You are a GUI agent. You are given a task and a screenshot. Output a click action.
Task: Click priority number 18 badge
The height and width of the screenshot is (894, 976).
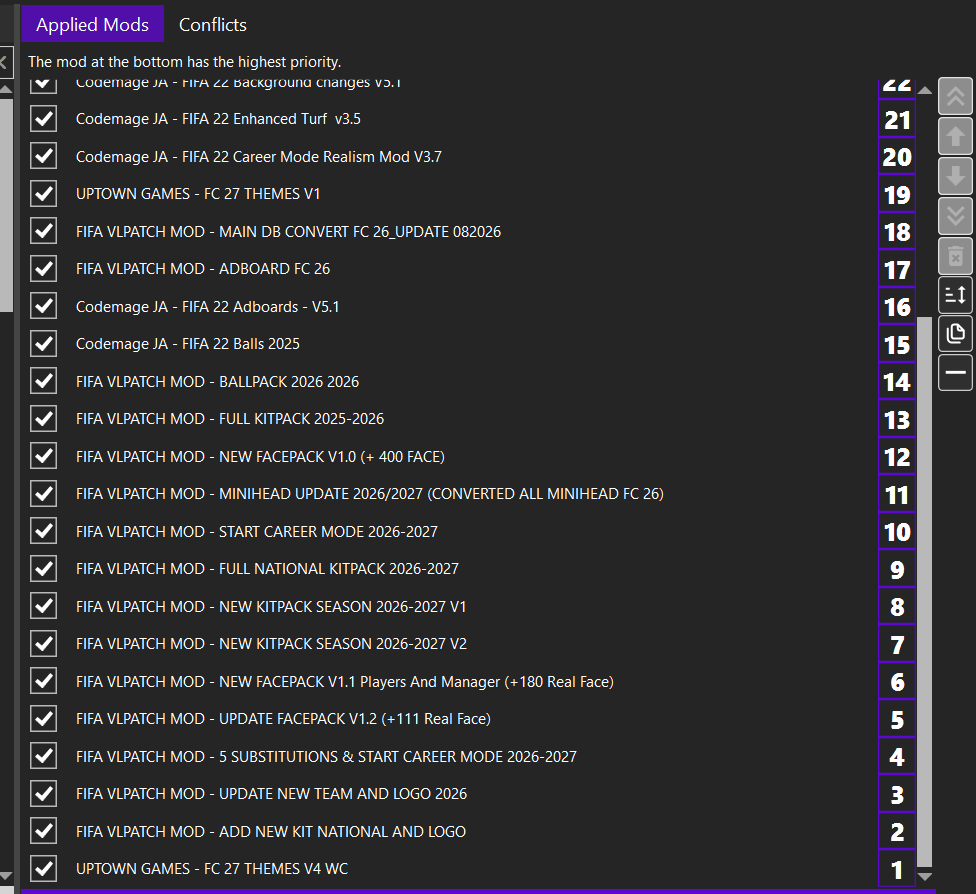897,232
